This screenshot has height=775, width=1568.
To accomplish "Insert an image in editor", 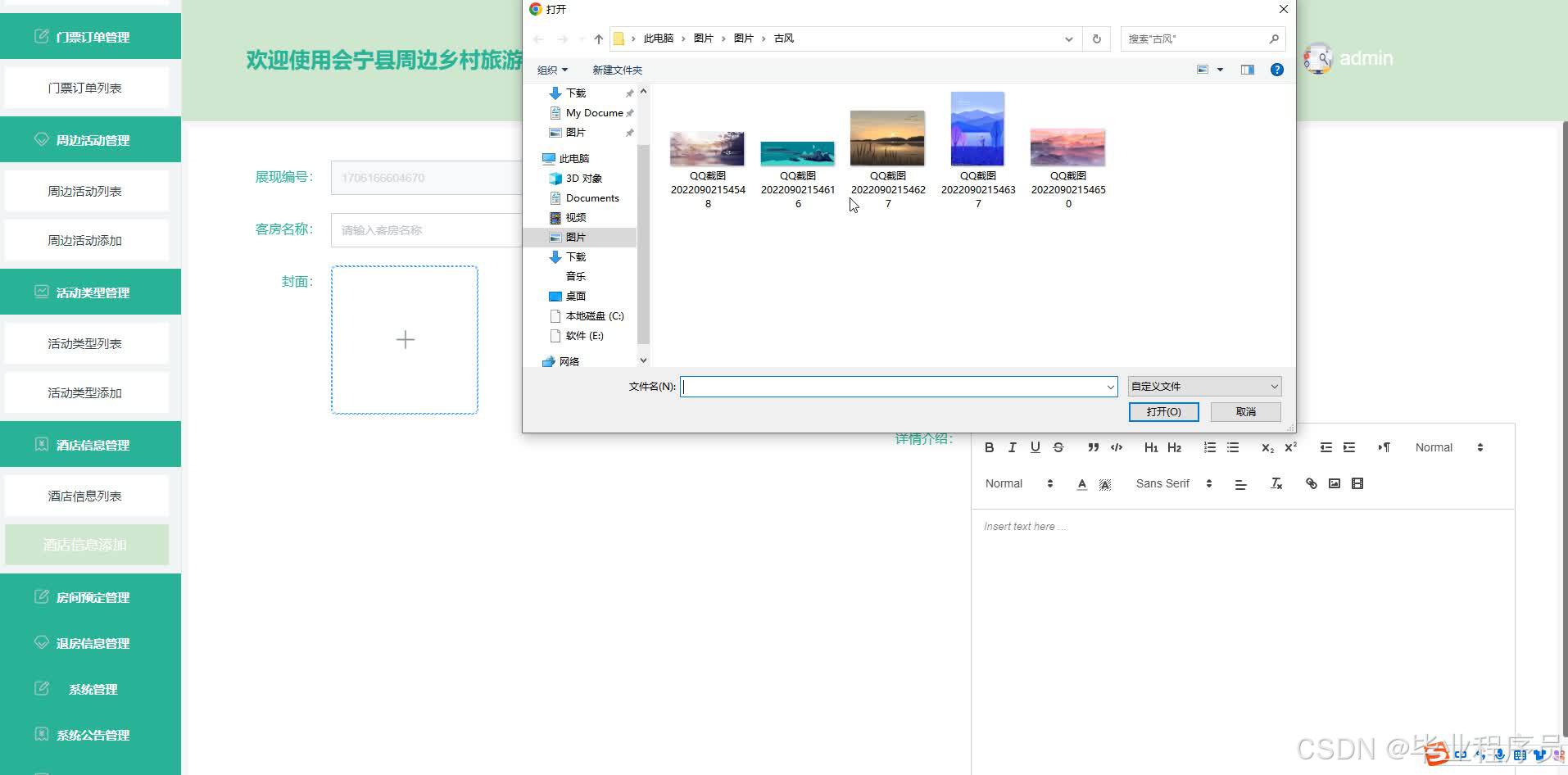I will [x=1334, y=483].
